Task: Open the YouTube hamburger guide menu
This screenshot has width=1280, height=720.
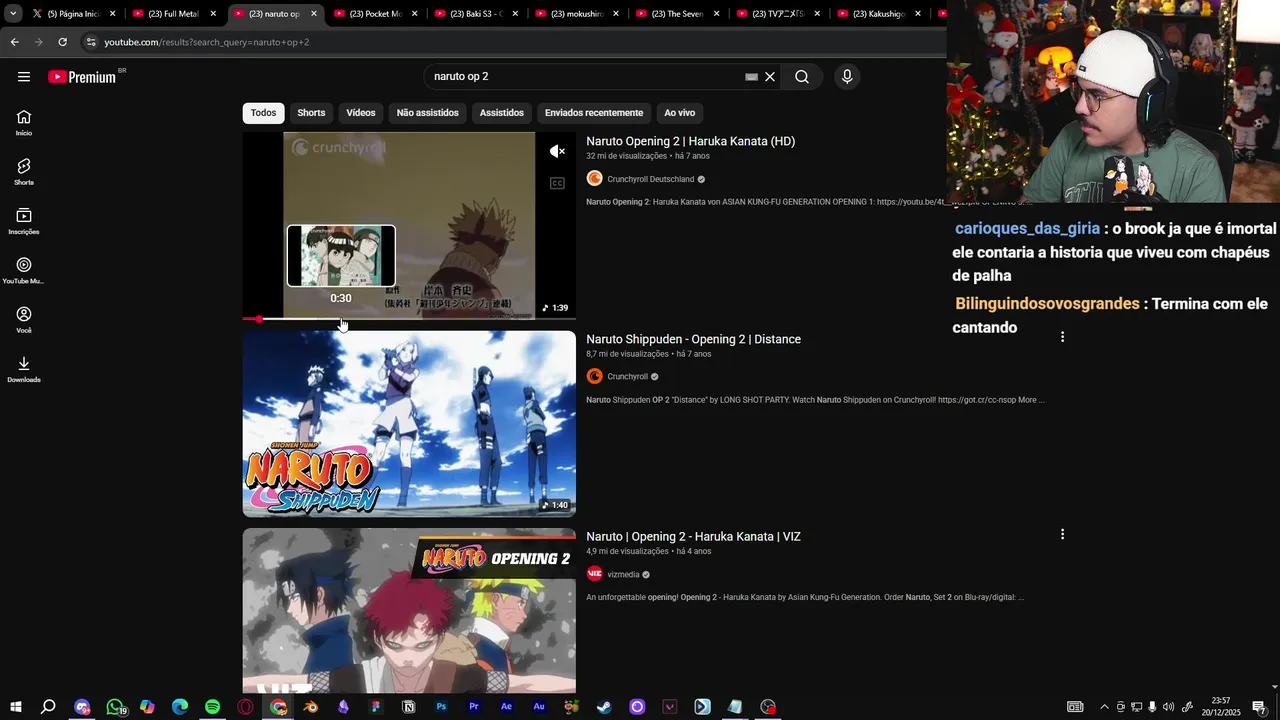Action: pos(24,77)
